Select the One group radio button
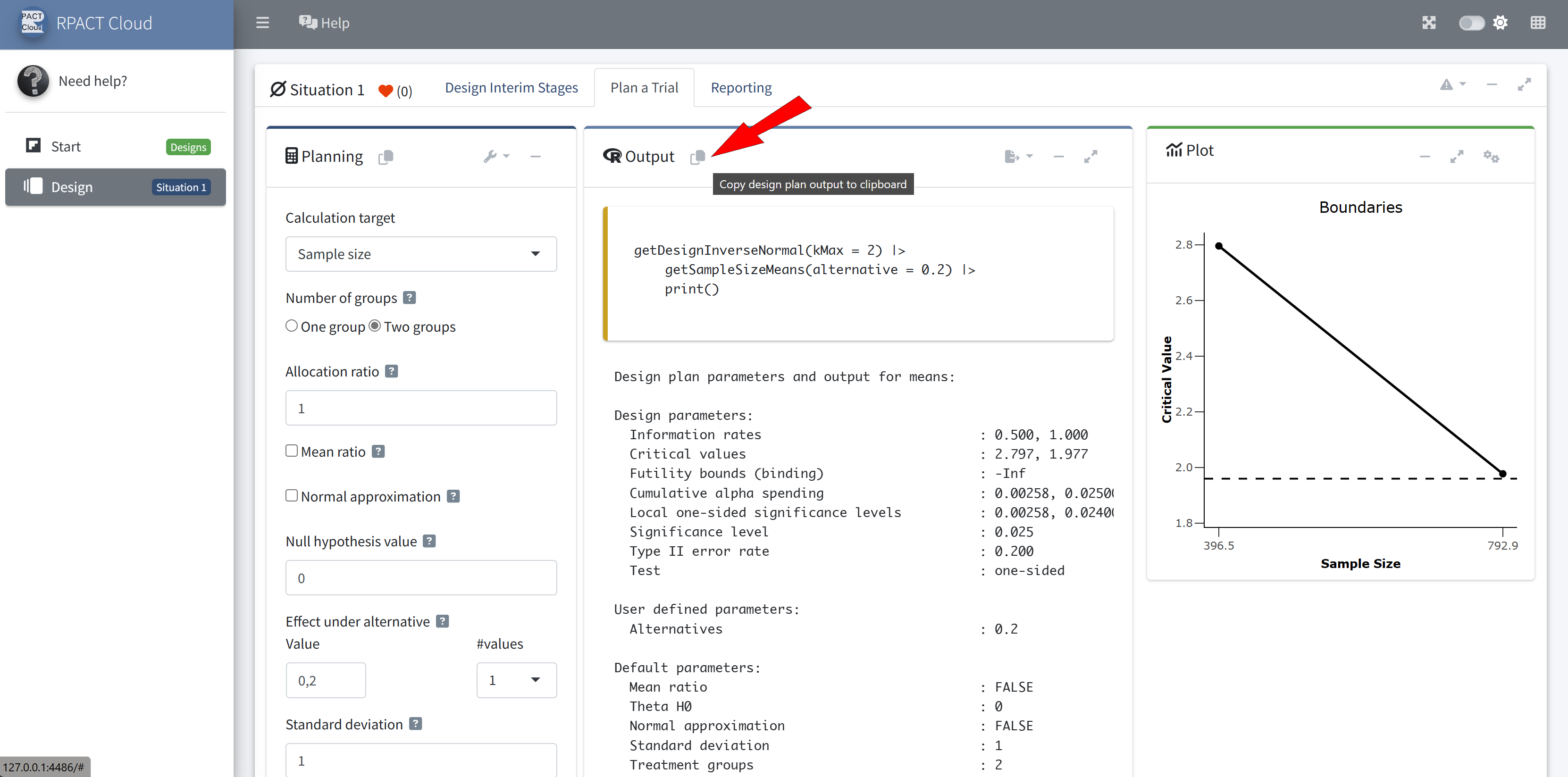1568x777 pixels. tap(292, 326)
